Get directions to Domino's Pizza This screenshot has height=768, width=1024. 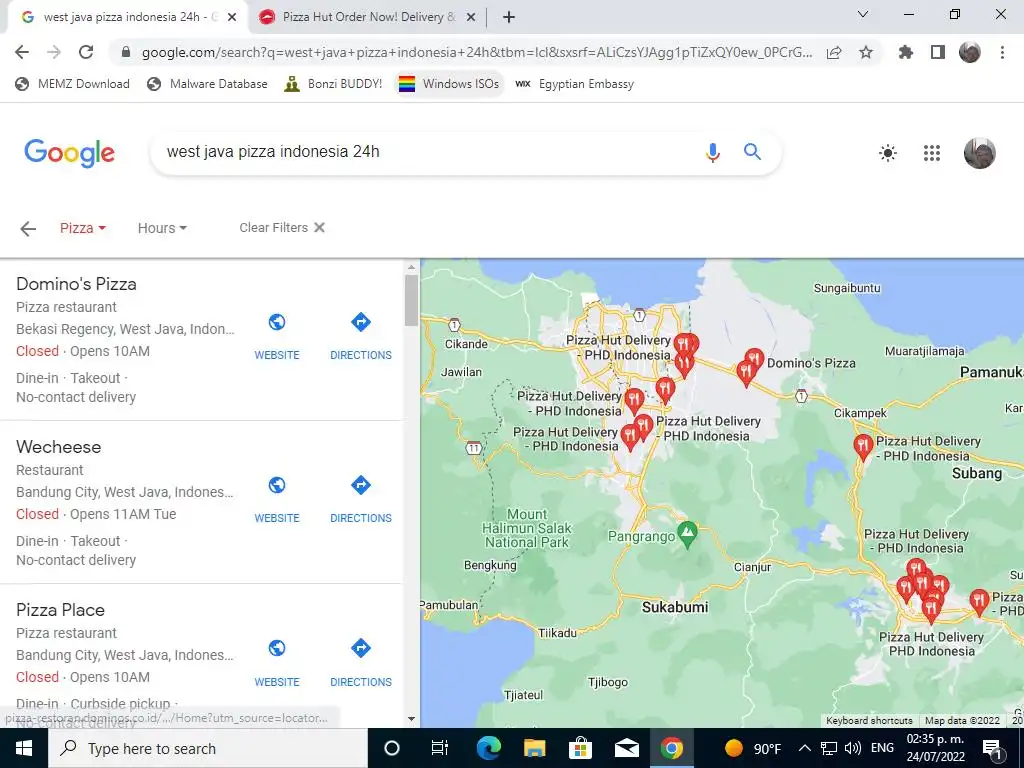[360, 336]
